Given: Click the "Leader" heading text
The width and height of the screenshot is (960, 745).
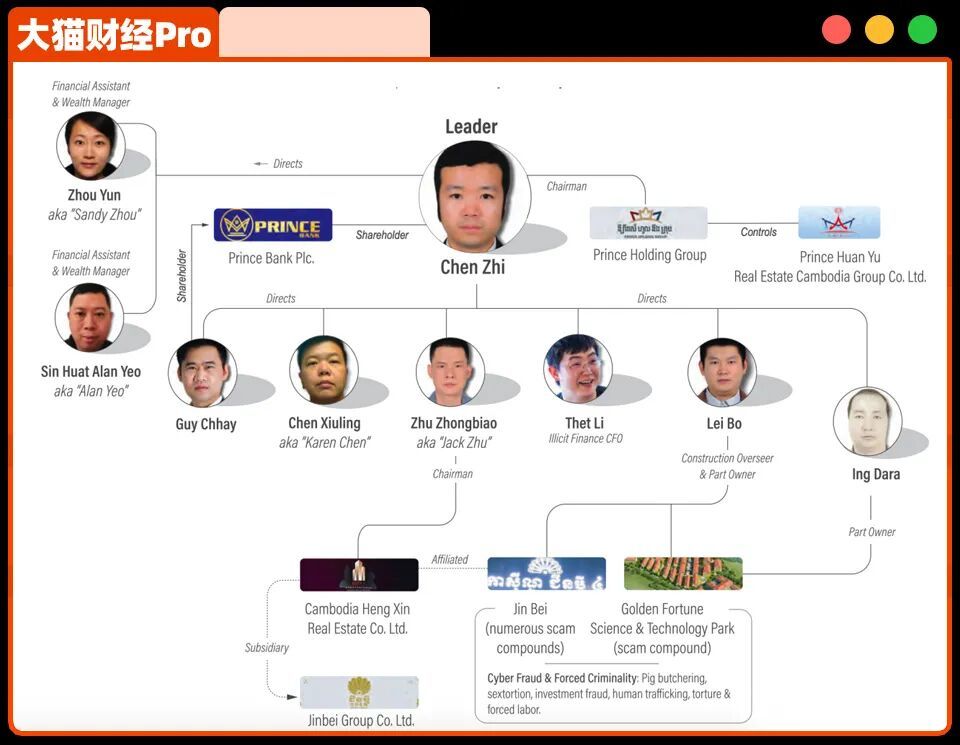Looking at the screenshot, I should tap(471, 127).
